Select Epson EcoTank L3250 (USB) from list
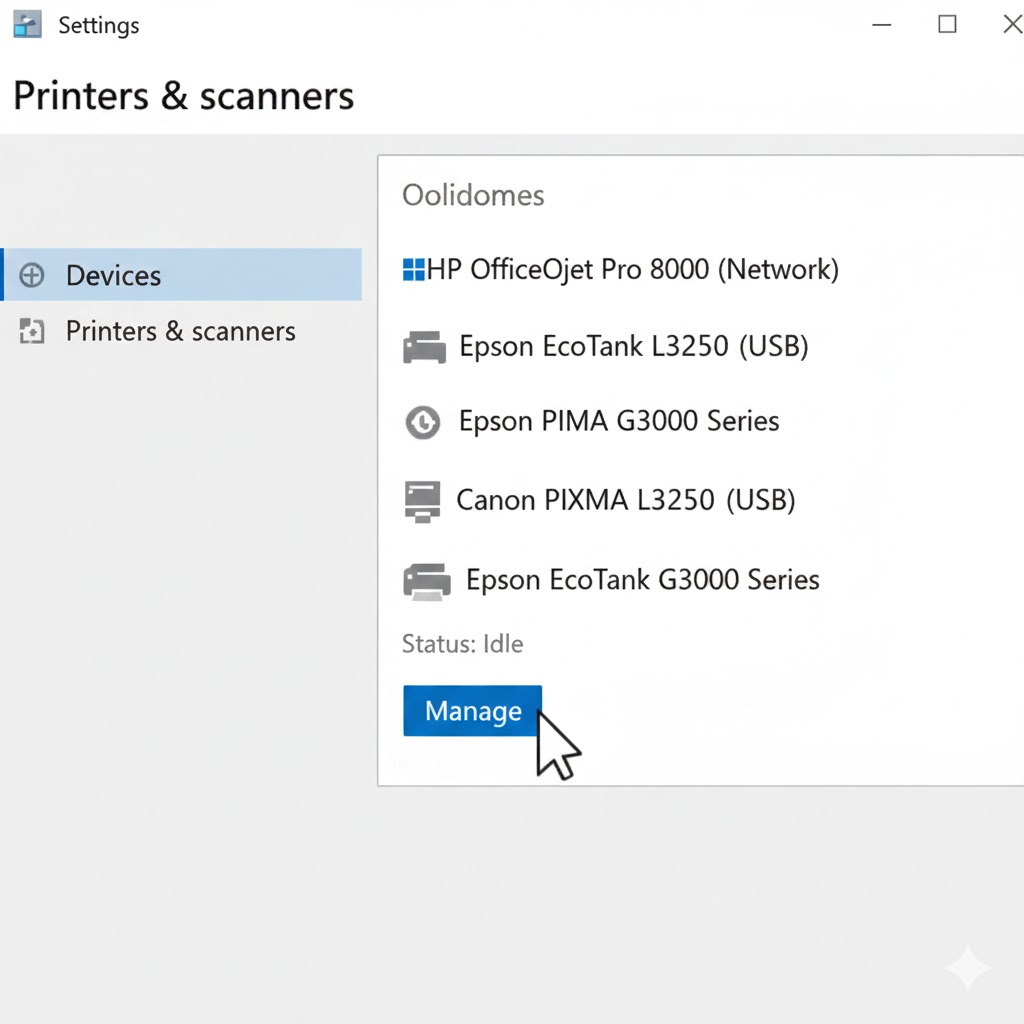This screenshot has width=1024, height=1024. (633, 346)
